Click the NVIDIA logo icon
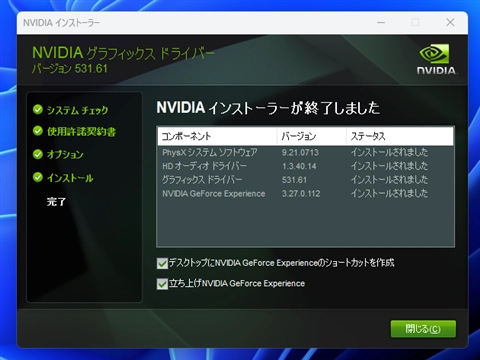Image resolution: width=480 pixels, height=360 pixels. coord(436,59)
